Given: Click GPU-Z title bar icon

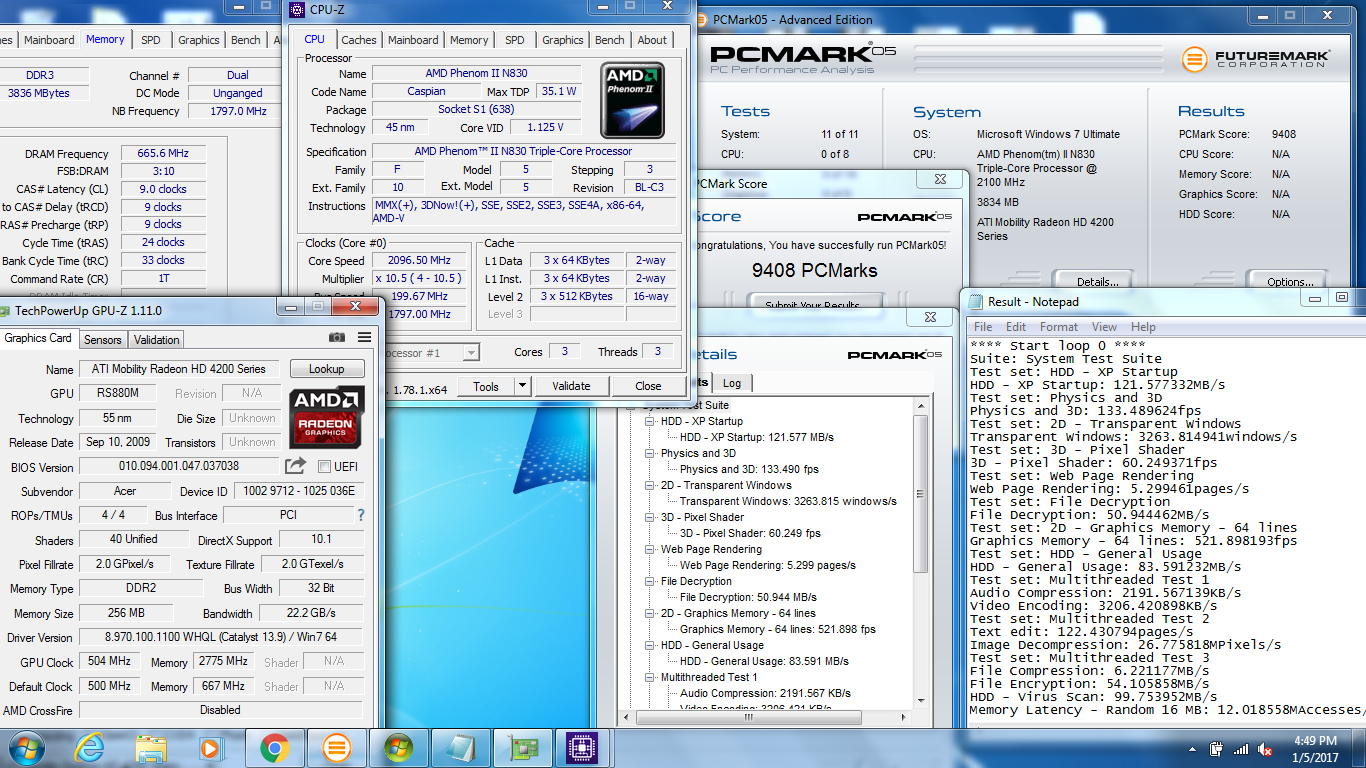Looking at the screenshot, I should (6, 310).
